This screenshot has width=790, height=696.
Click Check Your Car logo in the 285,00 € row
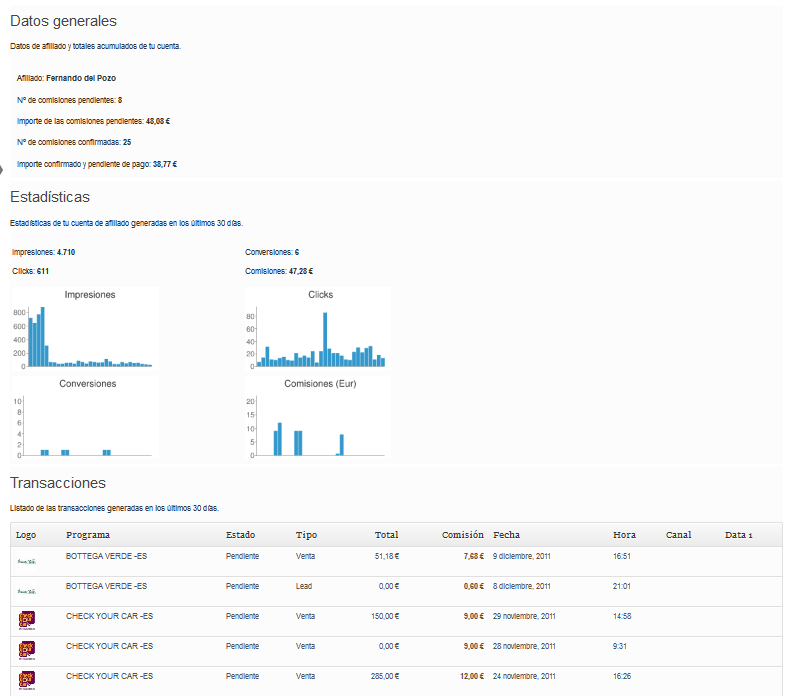[x=26, y=680]
